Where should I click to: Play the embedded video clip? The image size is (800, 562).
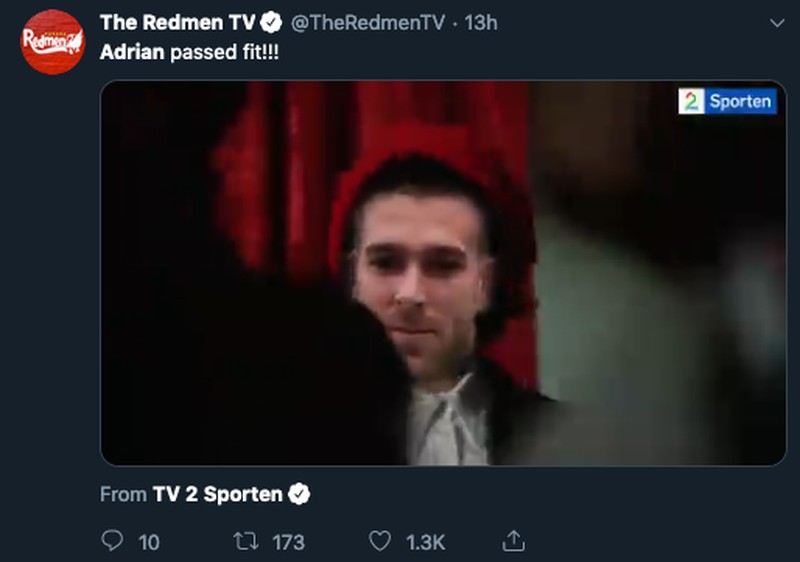(443, 272)
